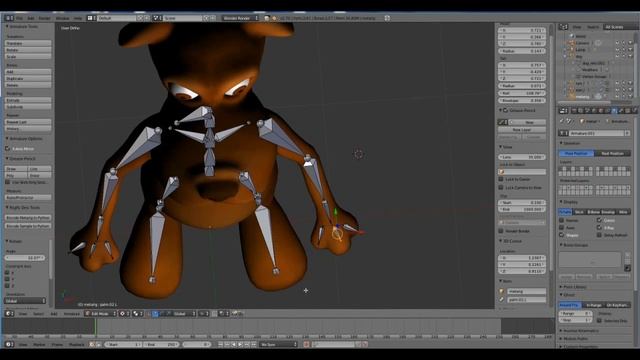The width and height of the screenshot is (640, 360).
Task: Open the 3D view editor type icon
Action: click(8, 313)
